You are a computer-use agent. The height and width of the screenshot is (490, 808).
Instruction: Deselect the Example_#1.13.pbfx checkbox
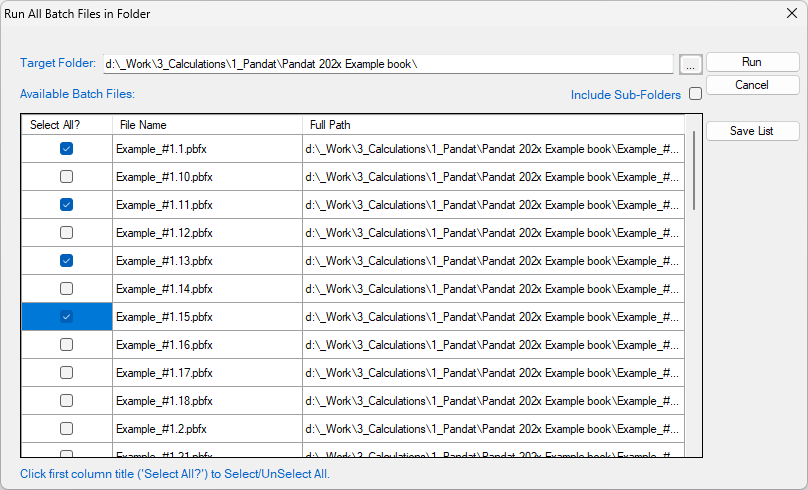67,261
